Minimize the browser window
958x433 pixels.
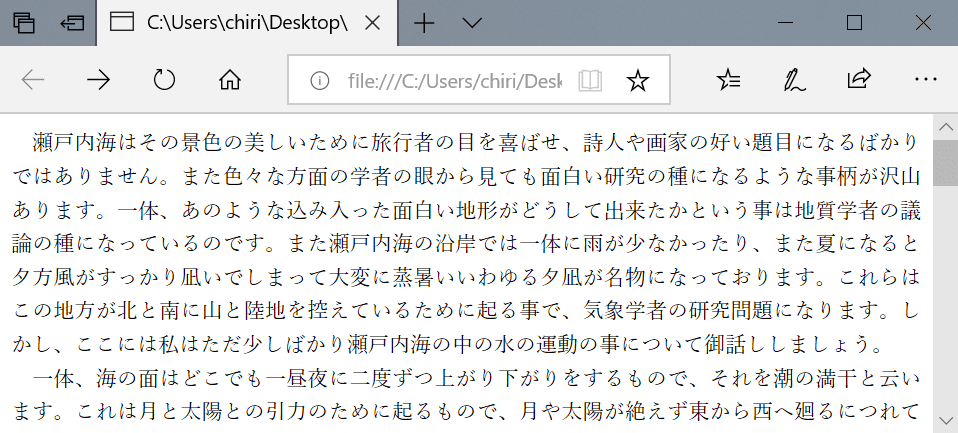coord(785,23)
